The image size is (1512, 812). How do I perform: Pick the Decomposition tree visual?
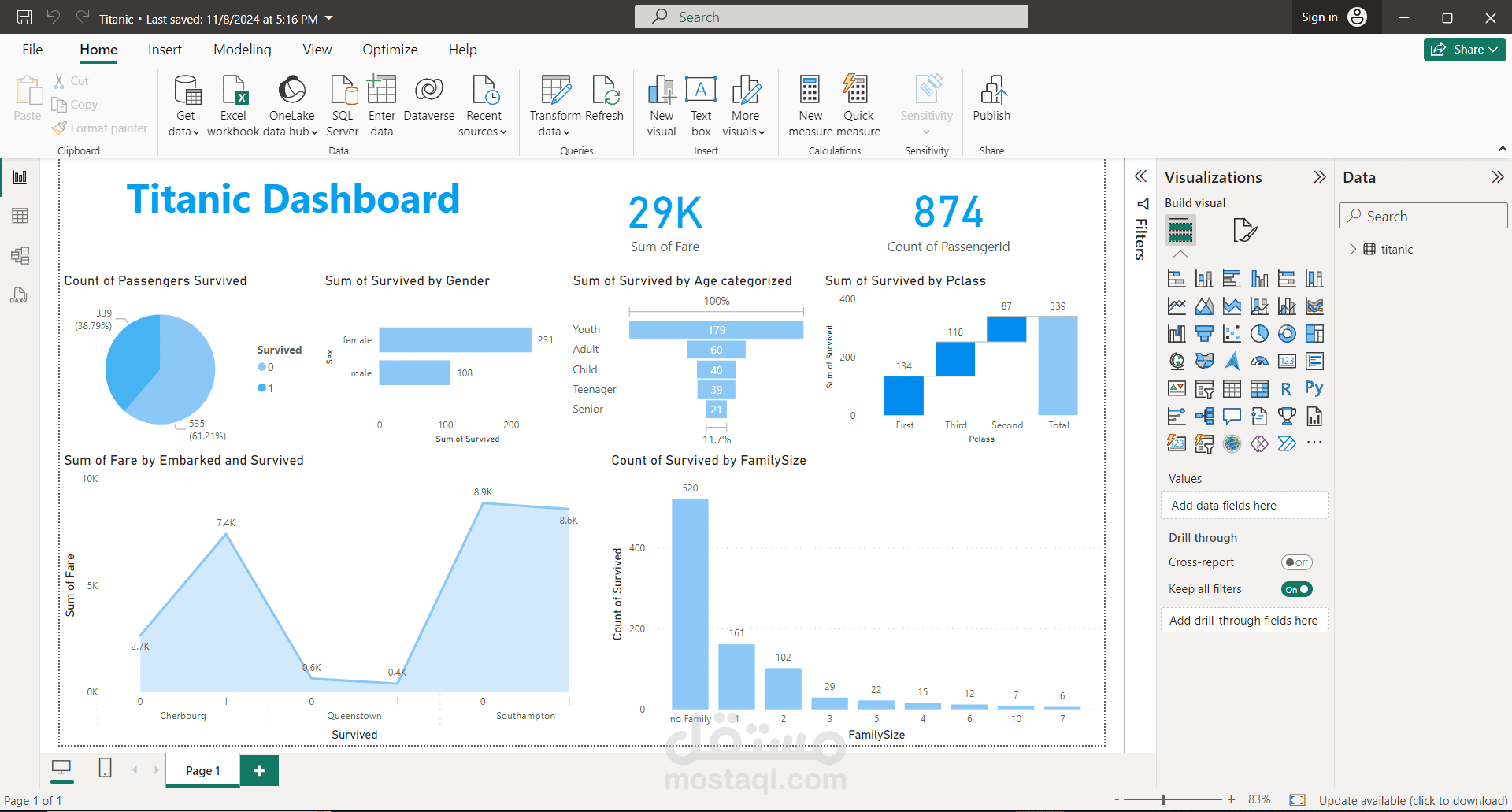[1204, 416]
